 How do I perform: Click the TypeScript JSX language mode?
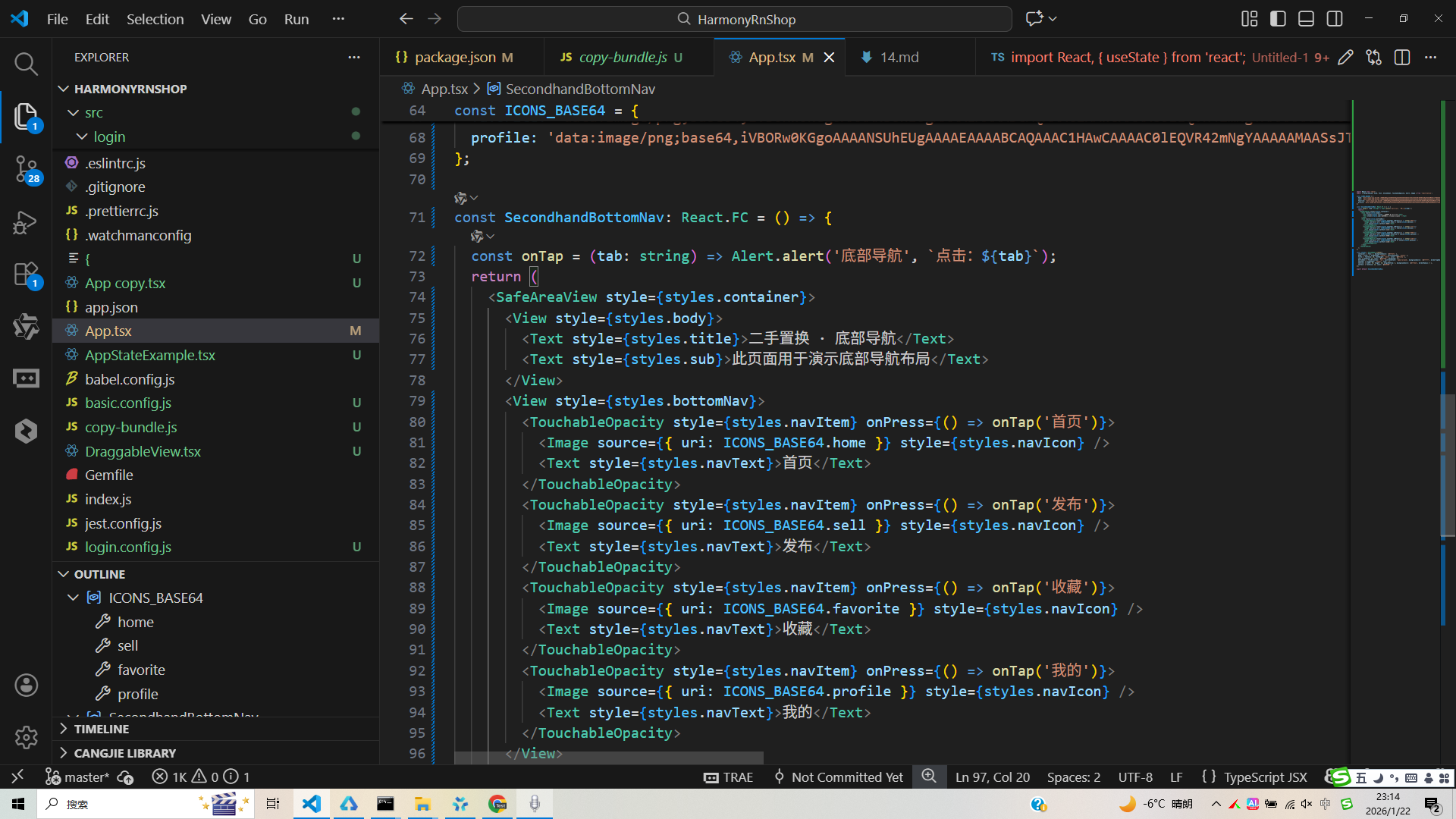[x=1265, y=777]
